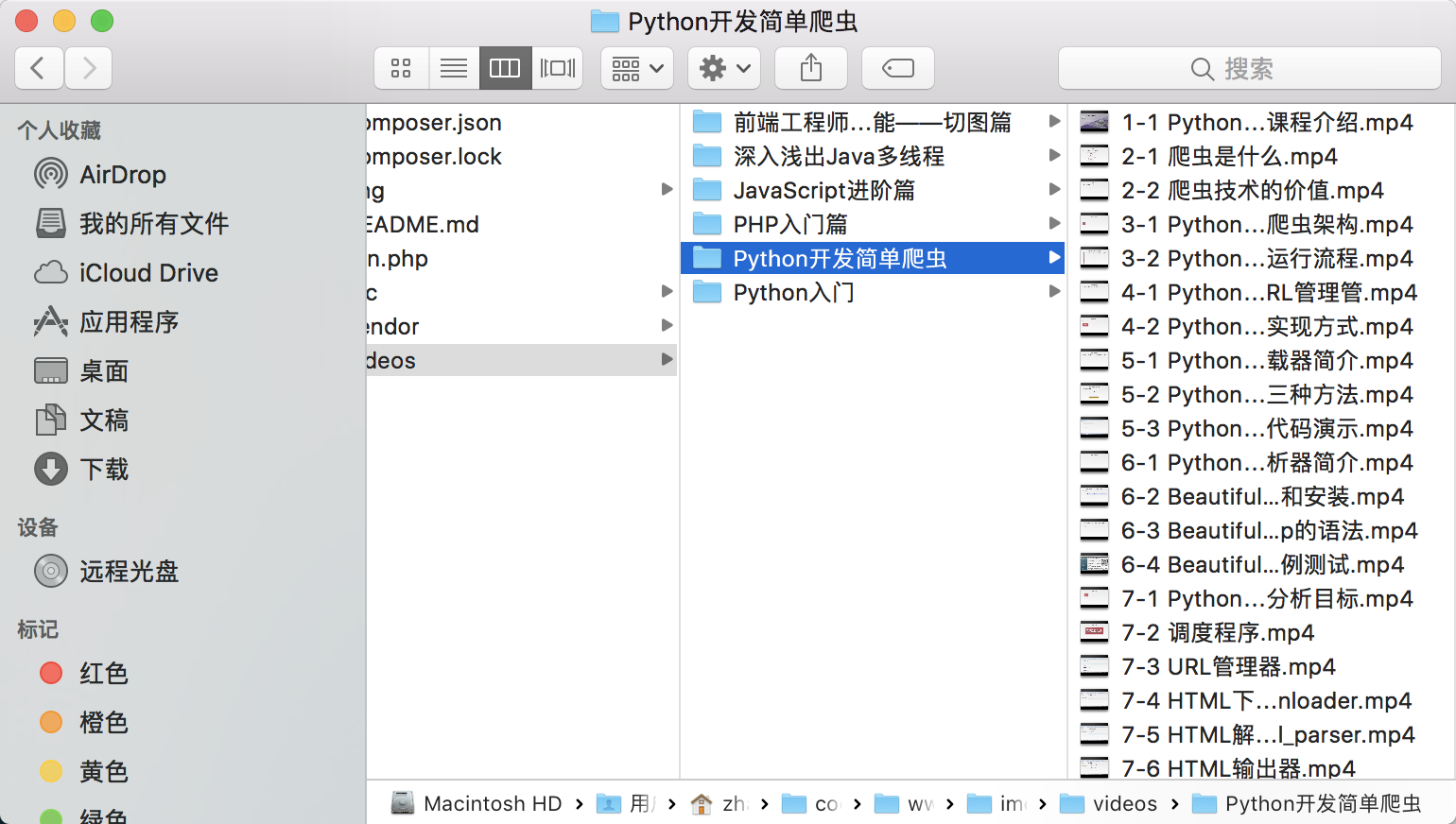Expand the Python入门 folder arrow

coord(1054,291)
